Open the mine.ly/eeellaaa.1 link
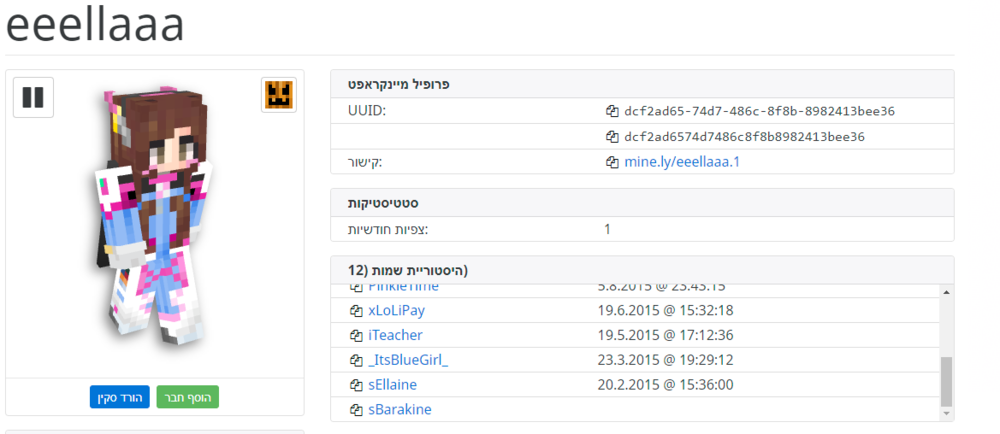 [x=682, y=161]
